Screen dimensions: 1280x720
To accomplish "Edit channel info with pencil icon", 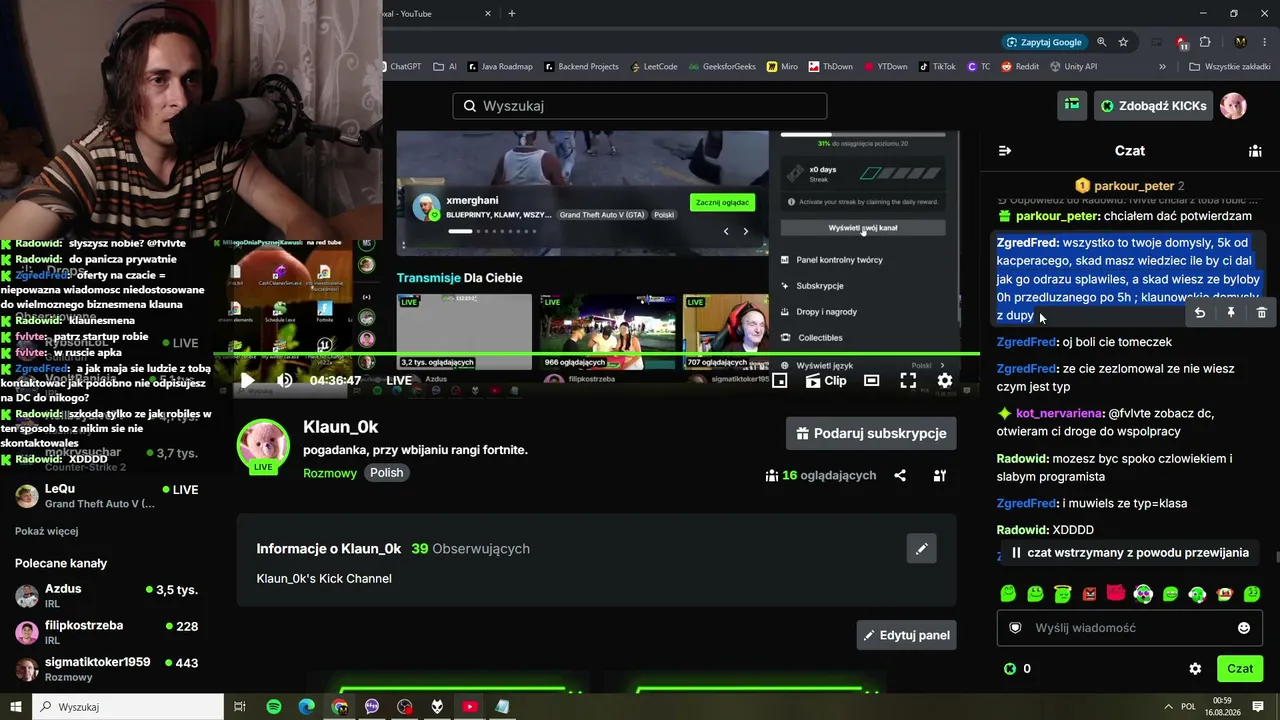I will pyautogui.click(x=922, y=548).
